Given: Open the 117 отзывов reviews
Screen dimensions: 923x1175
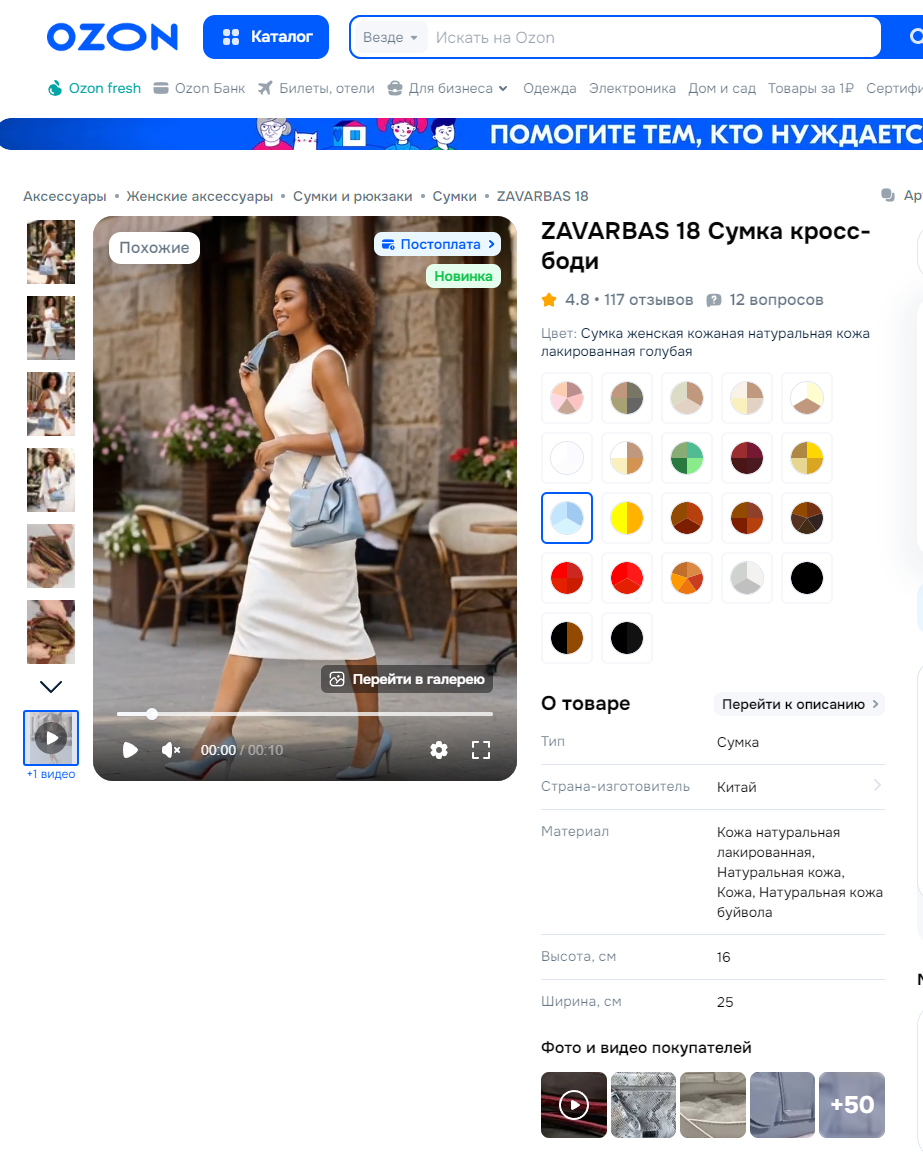Looking at the screenshot, I should tap(649, 300).
